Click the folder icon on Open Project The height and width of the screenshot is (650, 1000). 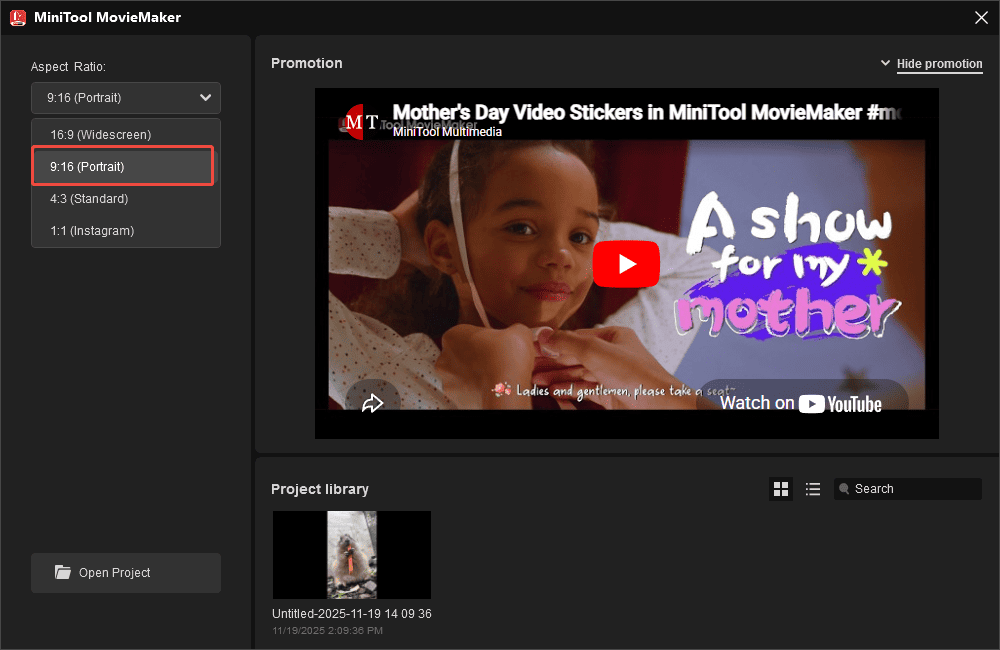(x=62, y=572)
